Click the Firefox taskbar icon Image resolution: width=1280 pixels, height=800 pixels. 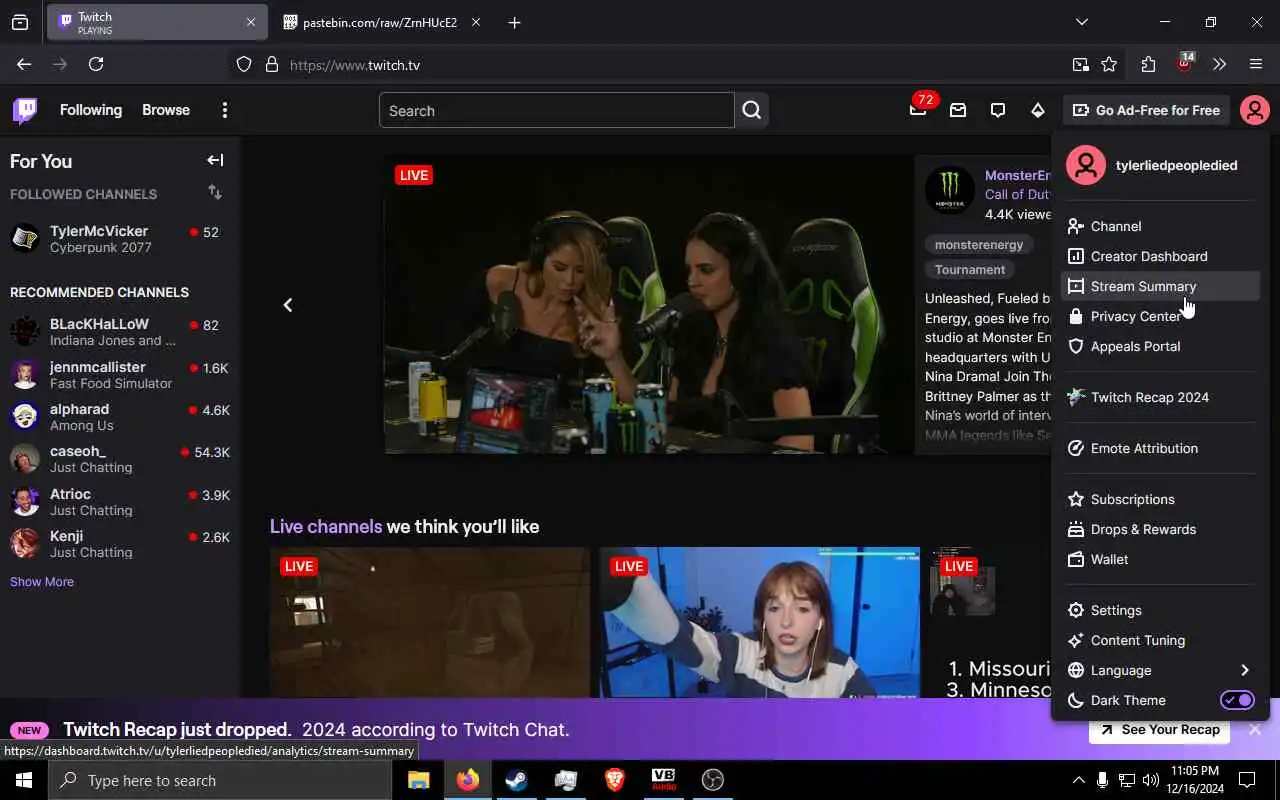click(x=468, y=780)
